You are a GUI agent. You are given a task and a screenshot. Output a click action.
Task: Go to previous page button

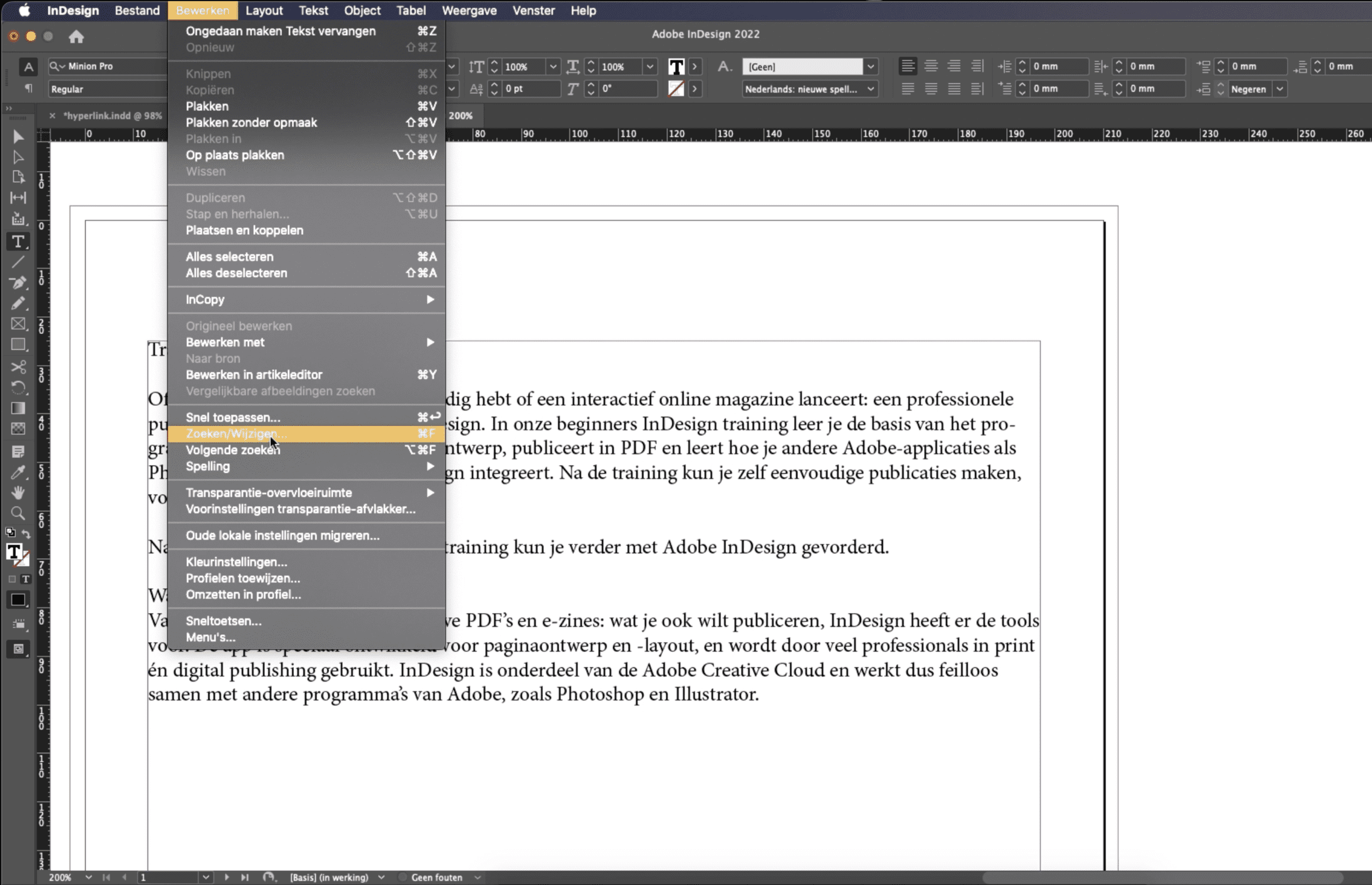tap(125, 877)
